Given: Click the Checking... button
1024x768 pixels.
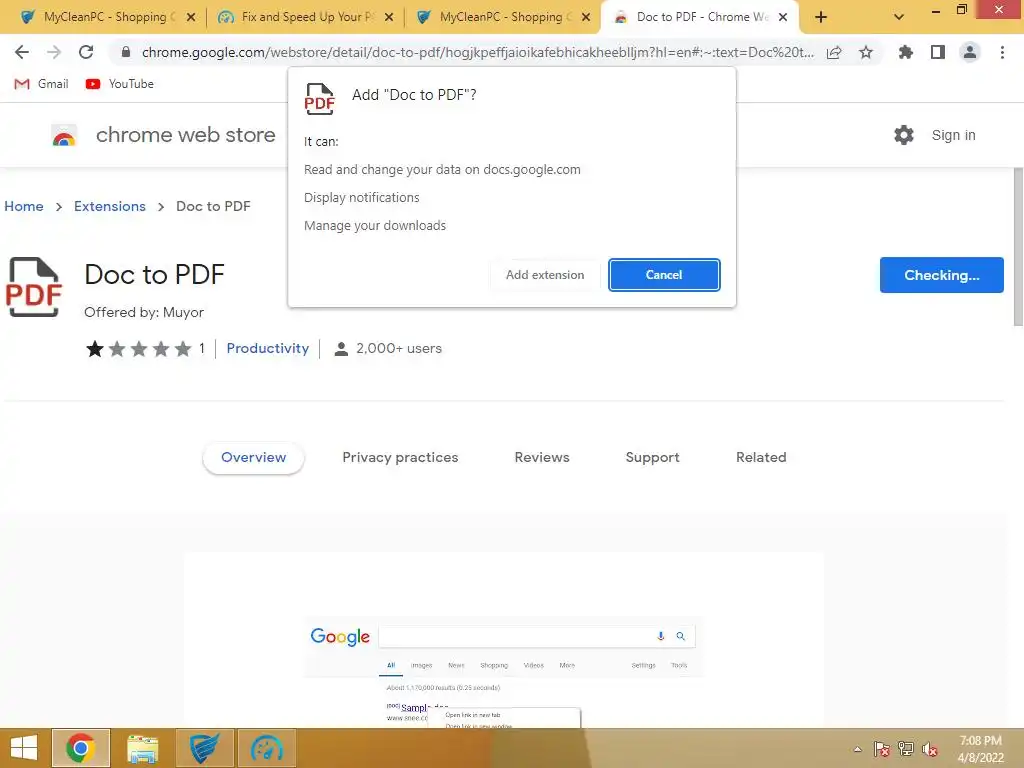Looking at the screenshot, I should point(941,275).
